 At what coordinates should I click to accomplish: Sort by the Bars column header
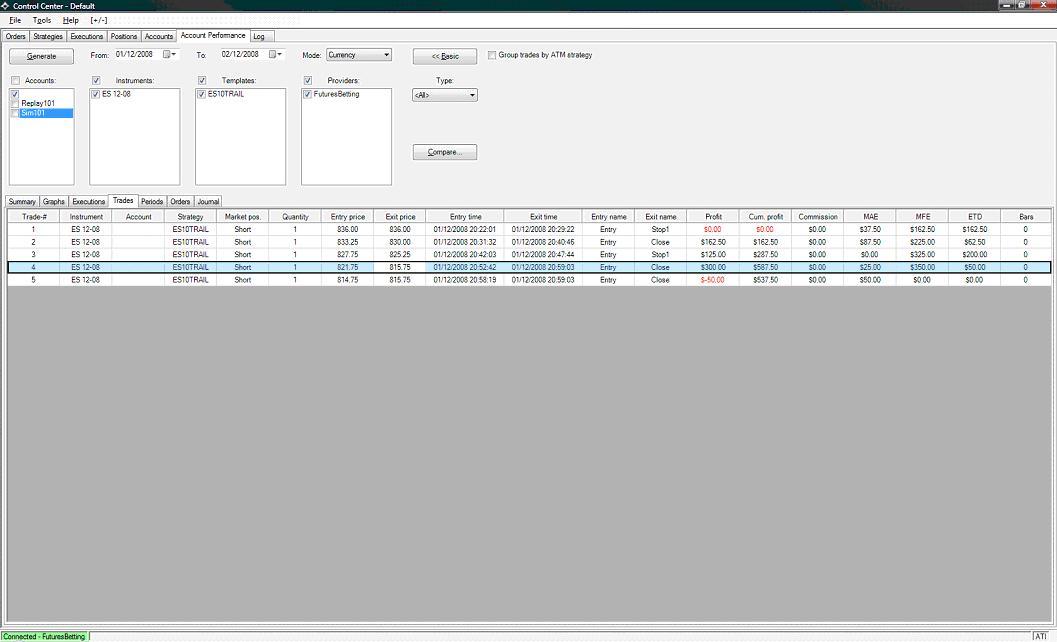1026,217
